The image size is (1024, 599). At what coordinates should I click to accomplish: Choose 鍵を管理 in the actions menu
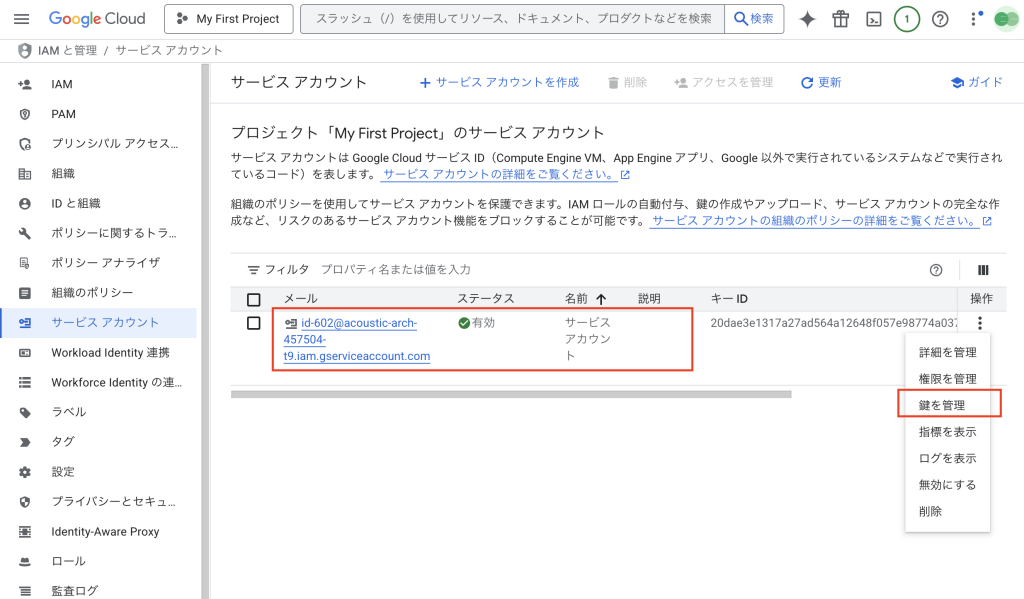948,405
